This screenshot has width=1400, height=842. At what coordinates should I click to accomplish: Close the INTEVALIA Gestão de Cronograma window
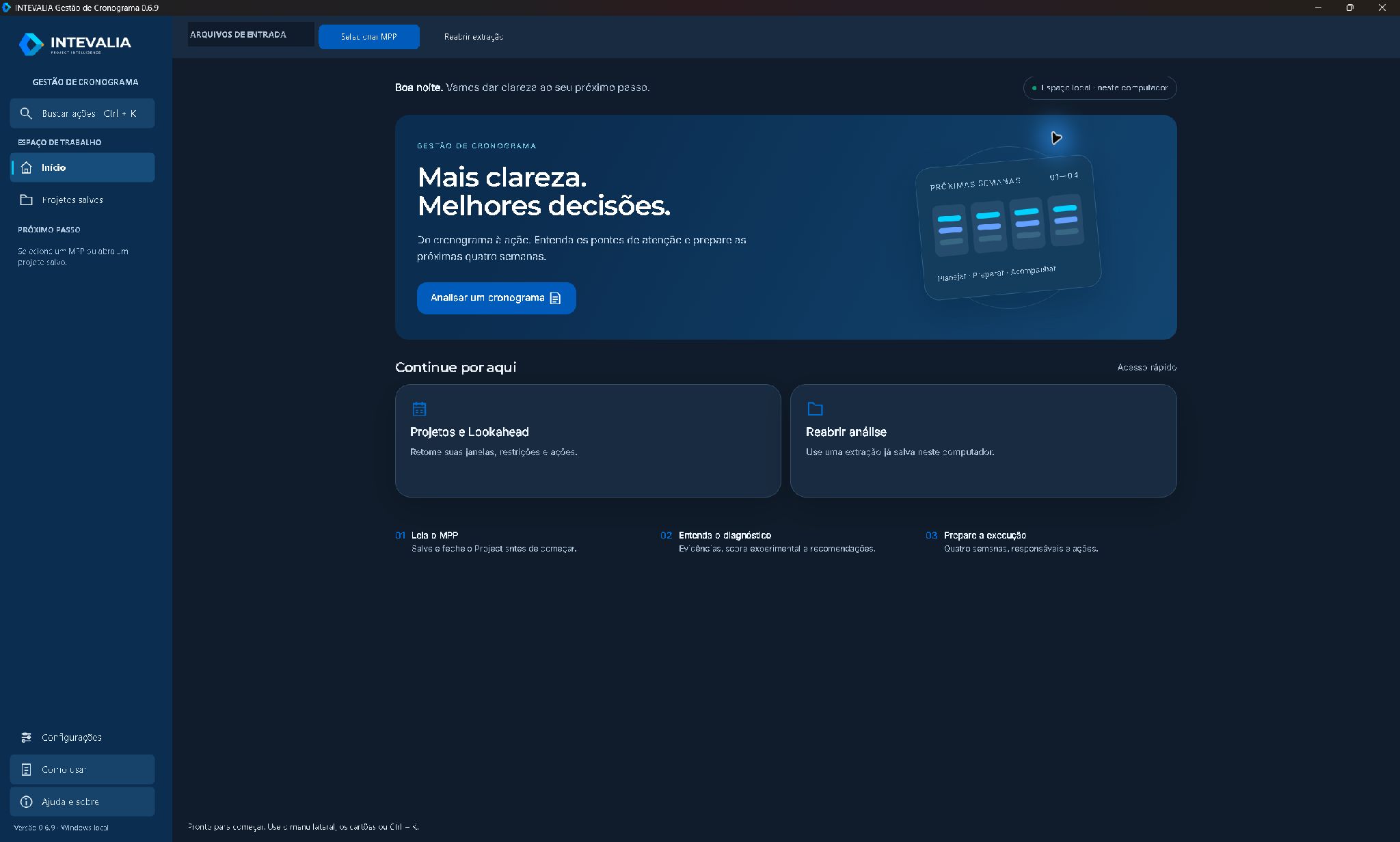(x=1382, y=8)
